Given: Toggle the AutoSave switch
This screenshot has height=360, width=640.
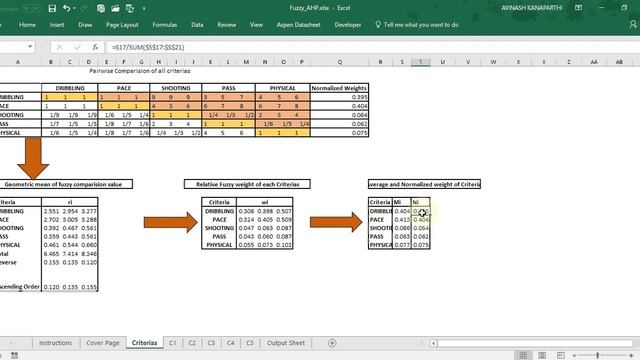Looking at the screenshot, I should coord(31,8).
